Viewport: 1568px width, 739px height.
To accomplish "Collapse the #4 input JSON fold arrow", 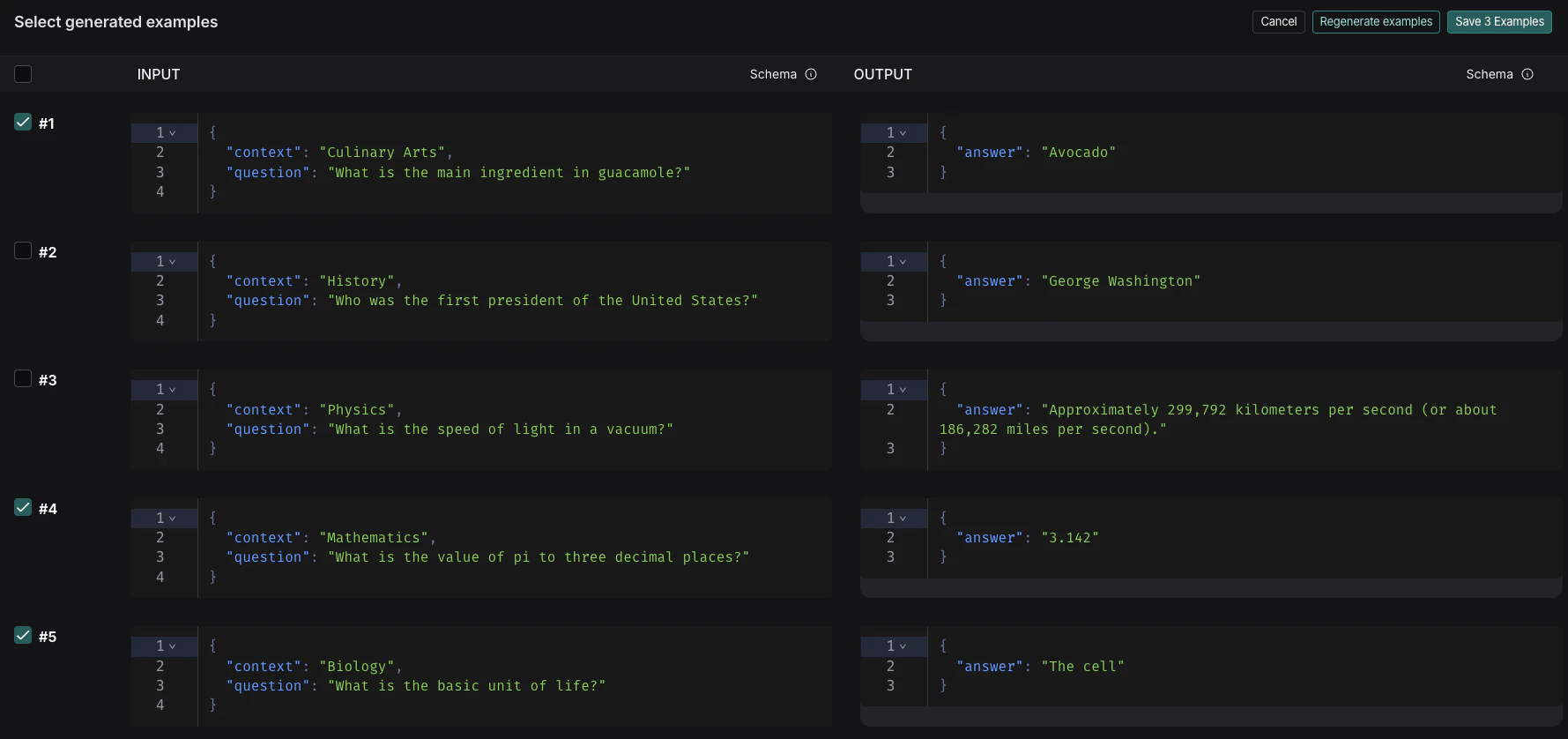I will coord(173,519).
